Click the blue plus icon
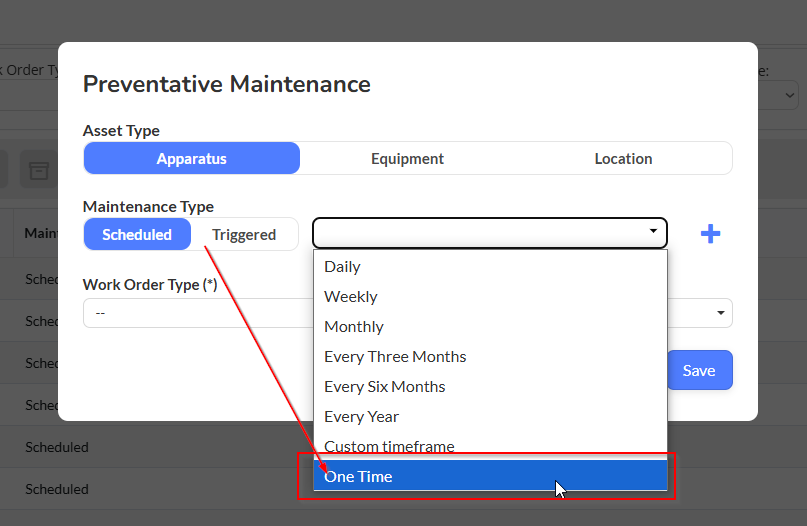 pos(710,234)
